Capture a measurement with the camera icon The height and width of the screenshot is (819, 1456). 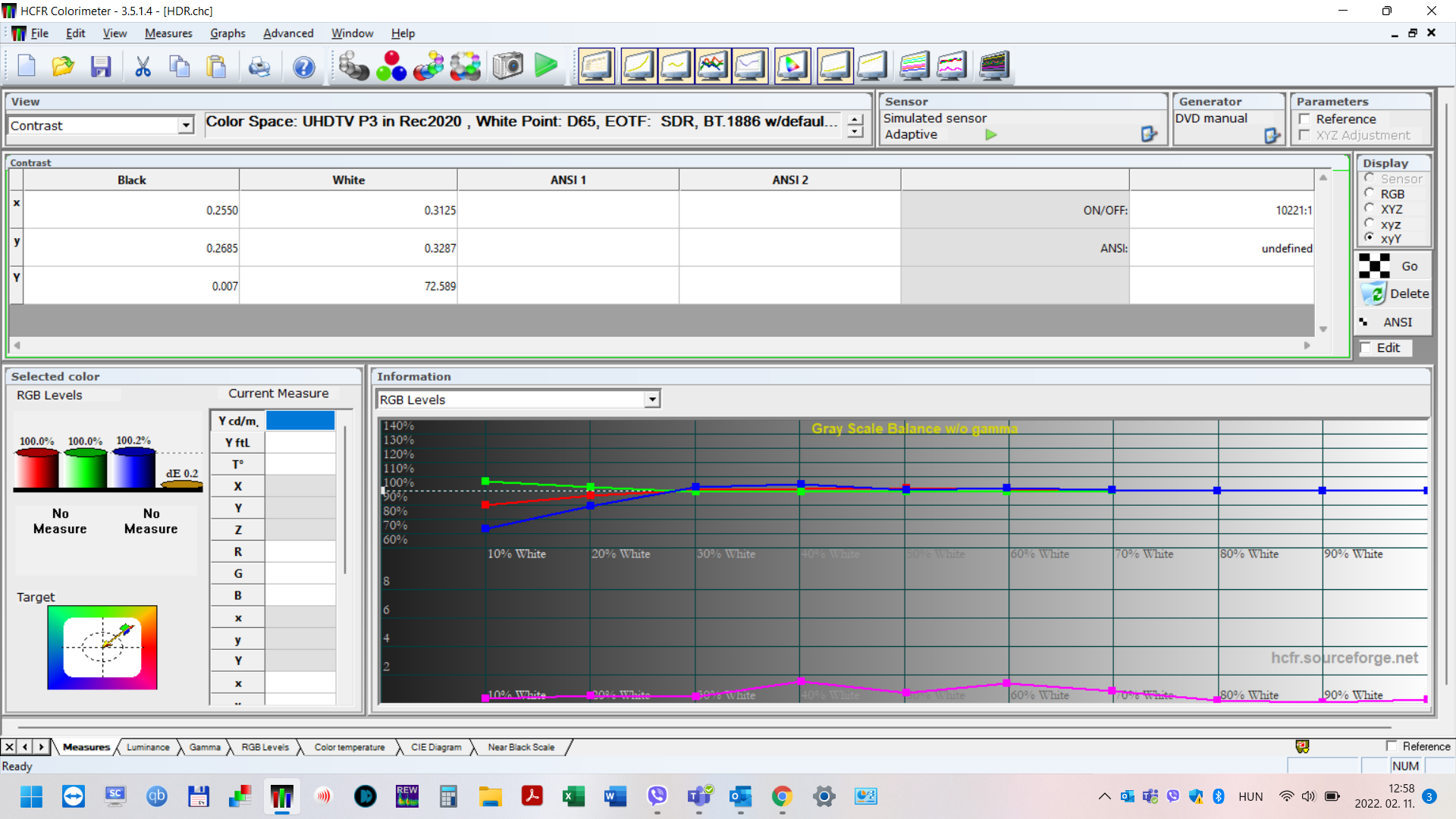tap(507, 66)
